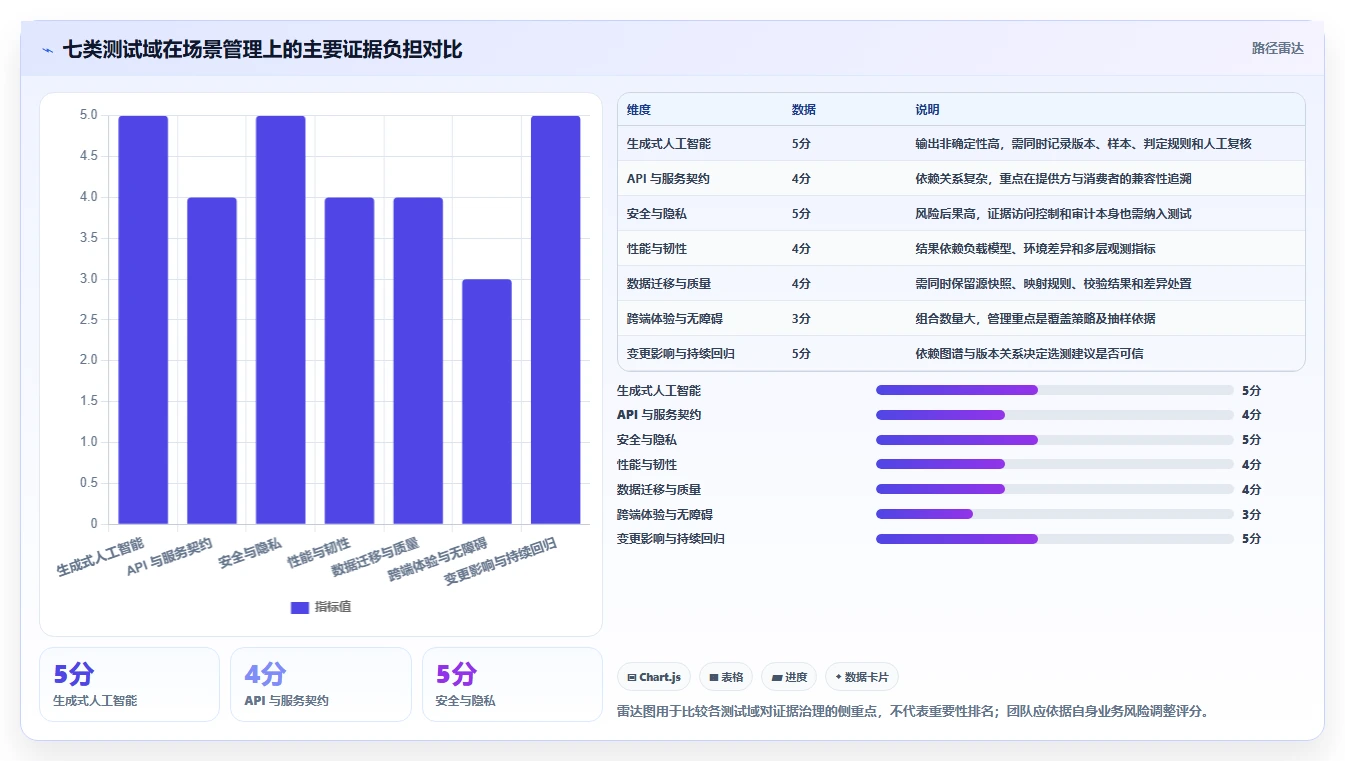Click the description starting 风险后果高
1345x761 pixels.
(x=1053, y=214)
